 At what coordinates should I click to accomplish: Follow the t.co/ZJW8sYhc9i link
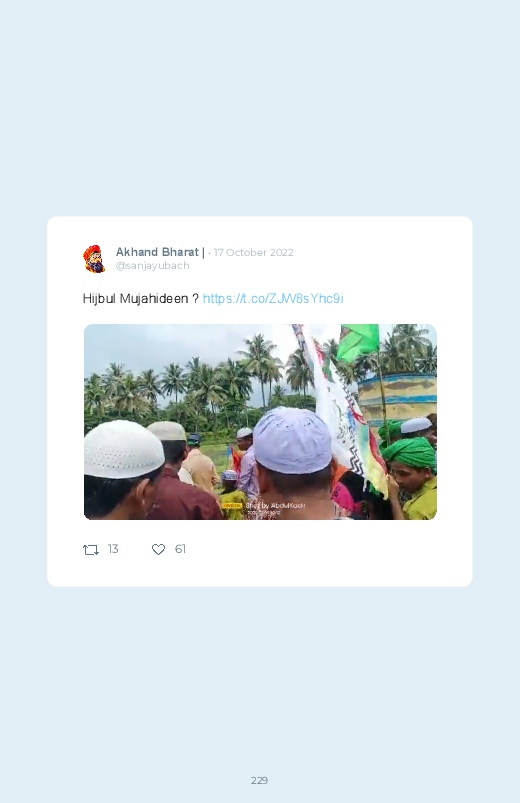click(x=273, y=299)
